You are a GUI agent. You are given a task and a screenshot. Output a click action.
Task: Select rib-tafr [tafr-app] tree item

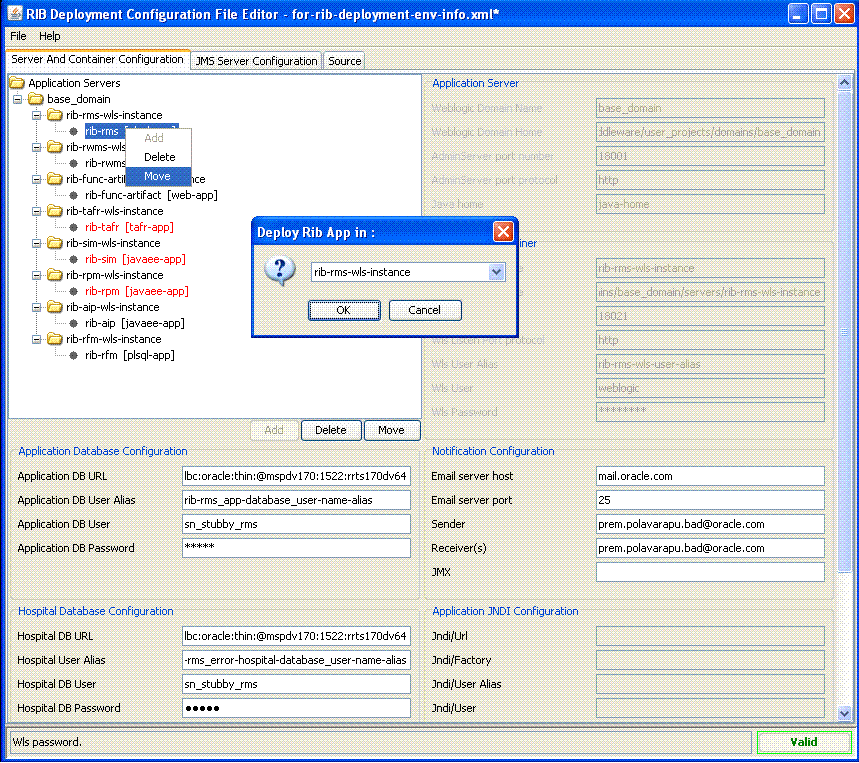pyautogui.click(x=129, y=227)
